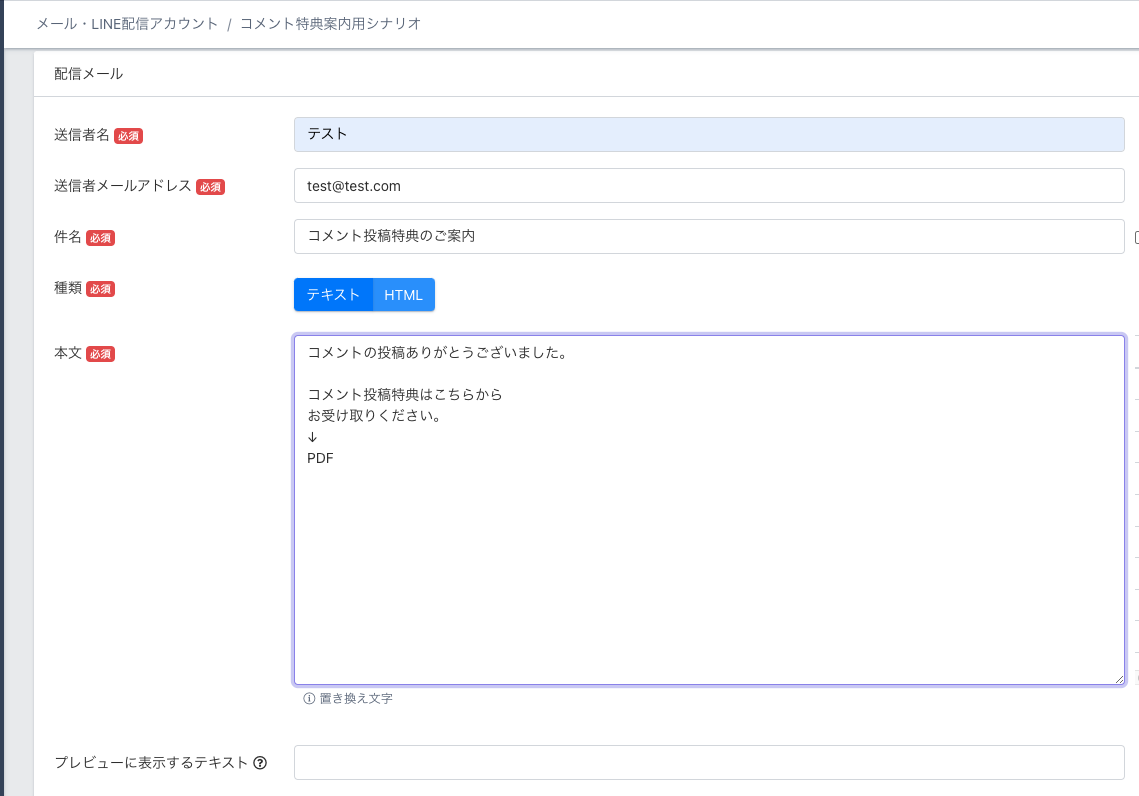Click inside the 本文 message body textarea
The image size is (1139, 796).
[709, 560]
